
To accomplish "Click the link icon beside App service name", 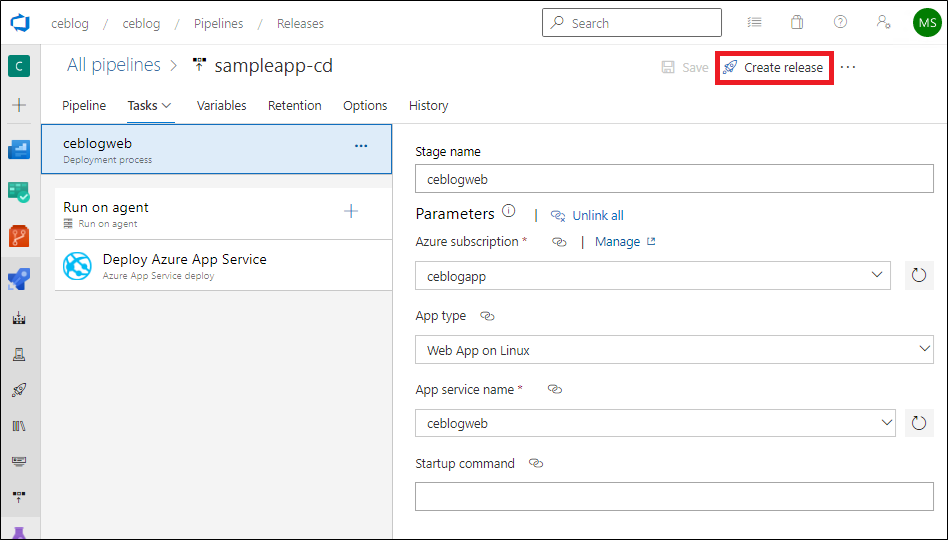I will click(x=554, y=389).
